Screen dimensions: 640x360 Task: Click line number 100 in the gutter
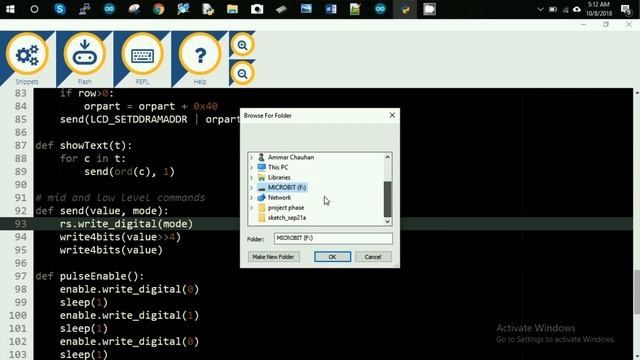pyautogui.click(x=18, y=315)
